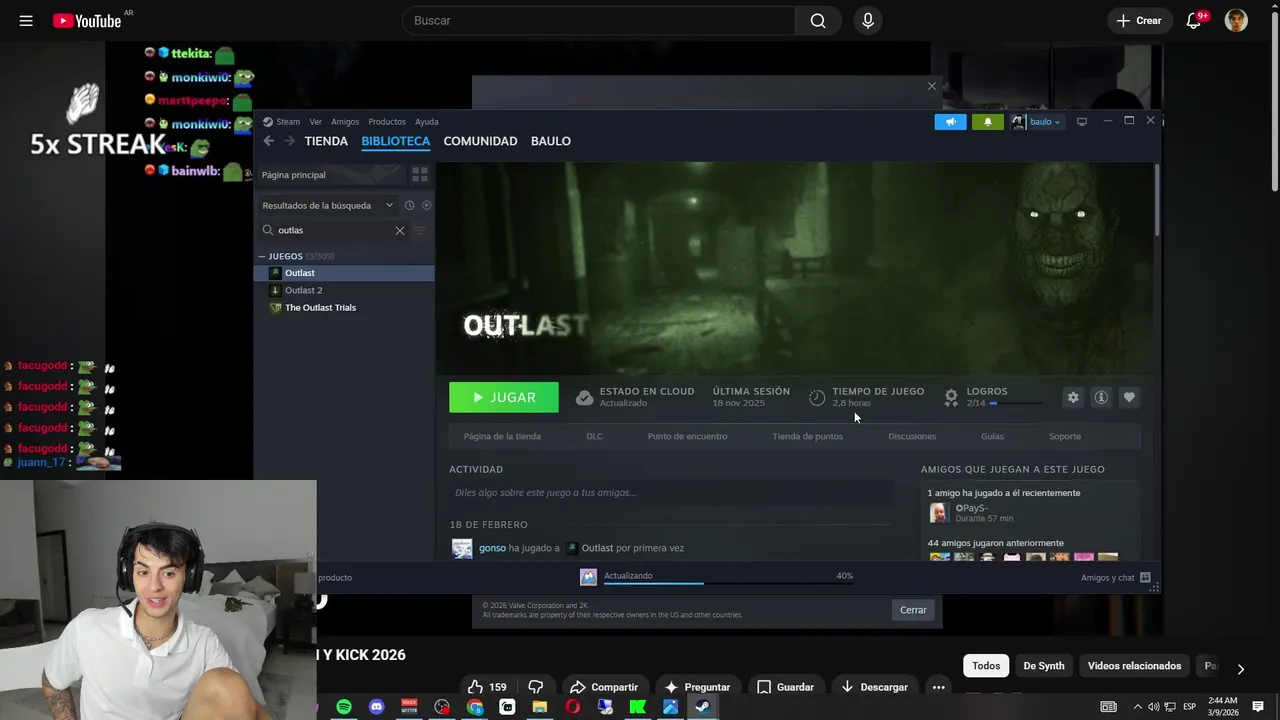Dislike the YouTube video
Screen dimensions: 1280x720
[x=536, y=687]
